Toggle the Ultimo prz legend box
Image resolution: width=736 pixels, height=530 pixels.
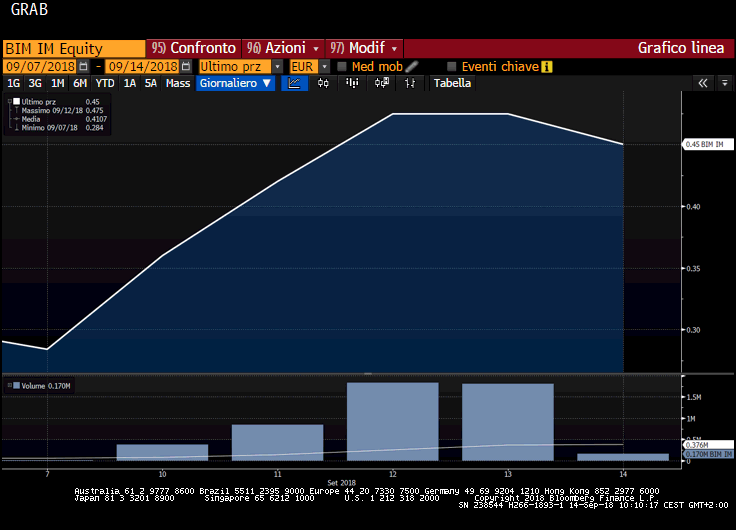(14, 102)
